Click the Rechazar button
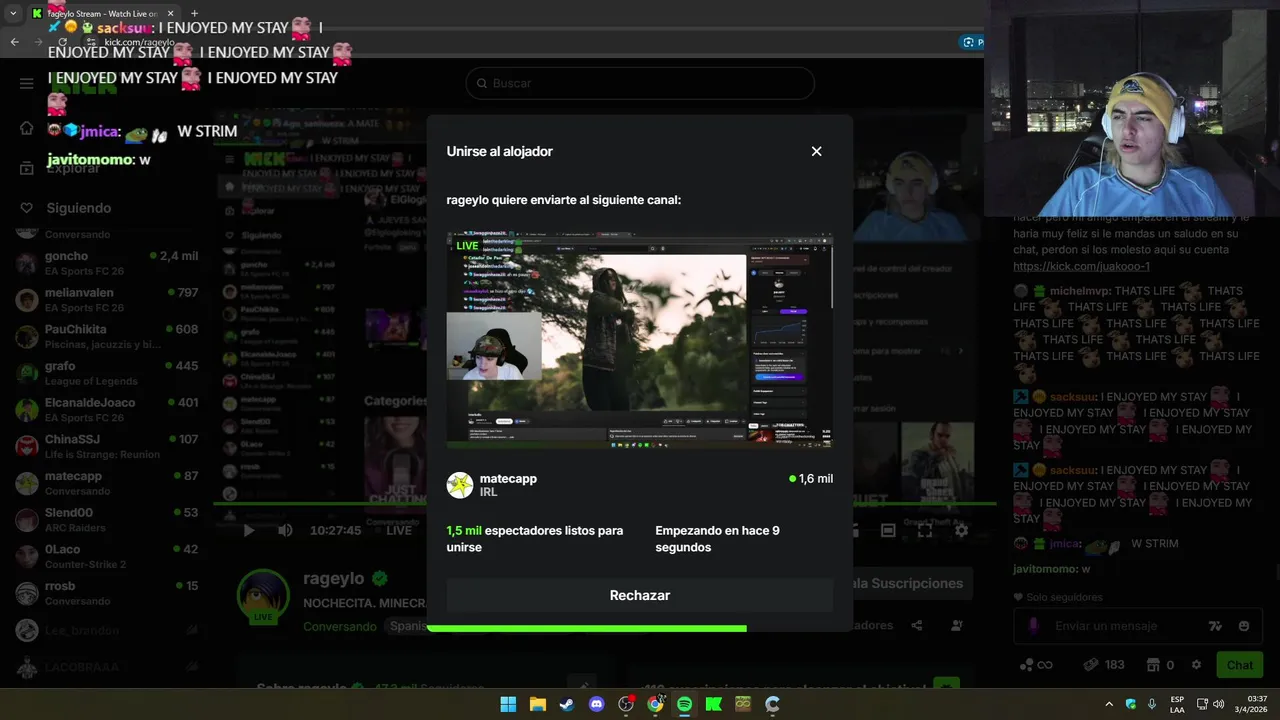1280x720 pixels. (639, 595)
